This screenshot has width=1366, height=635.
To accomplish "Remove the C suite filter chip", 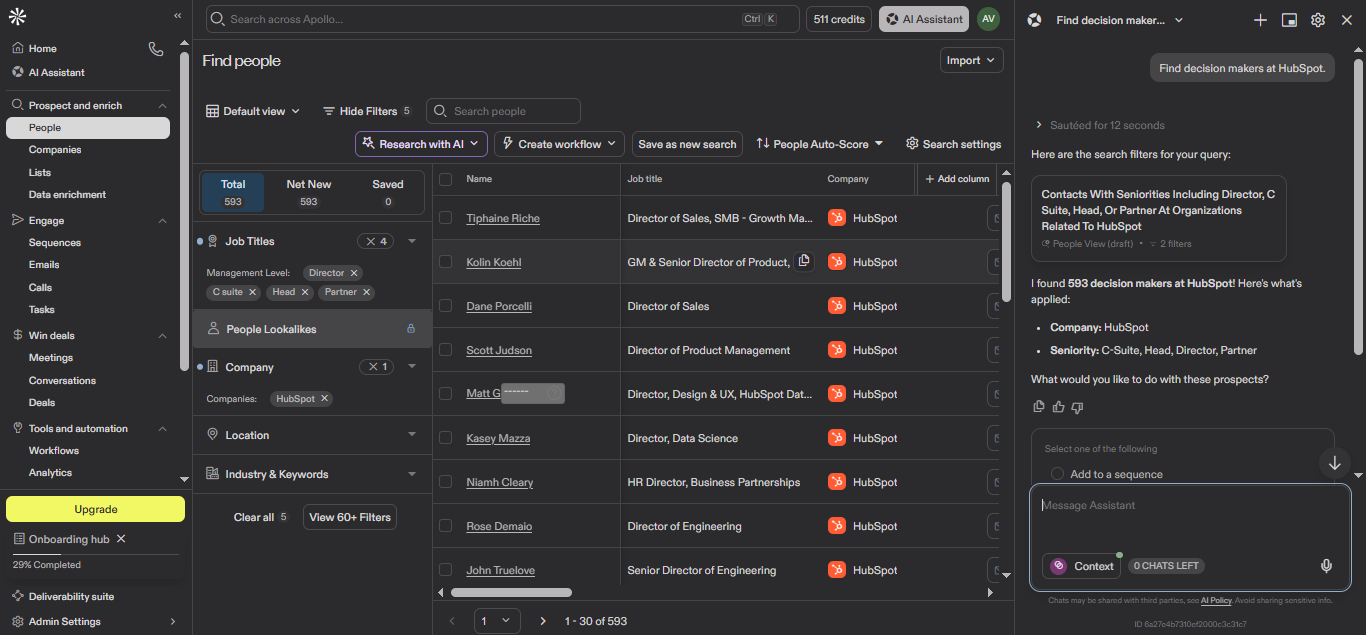I will pos(253,292).
